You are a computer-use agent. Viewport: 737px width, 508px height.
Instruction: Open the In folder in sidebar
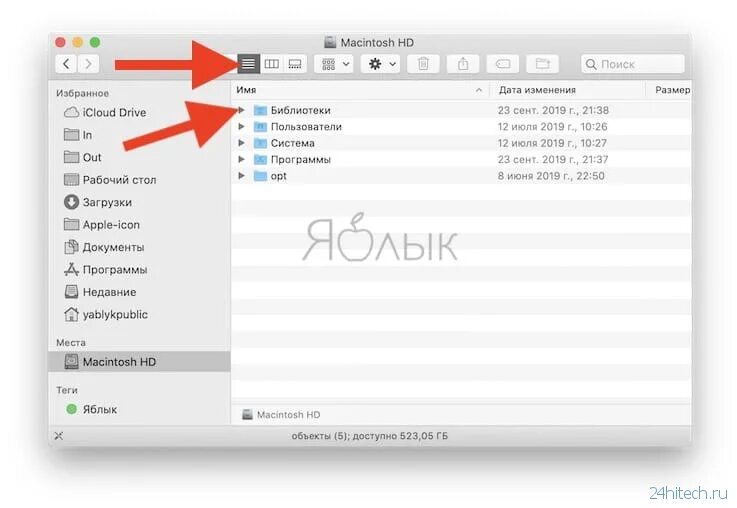78,135
